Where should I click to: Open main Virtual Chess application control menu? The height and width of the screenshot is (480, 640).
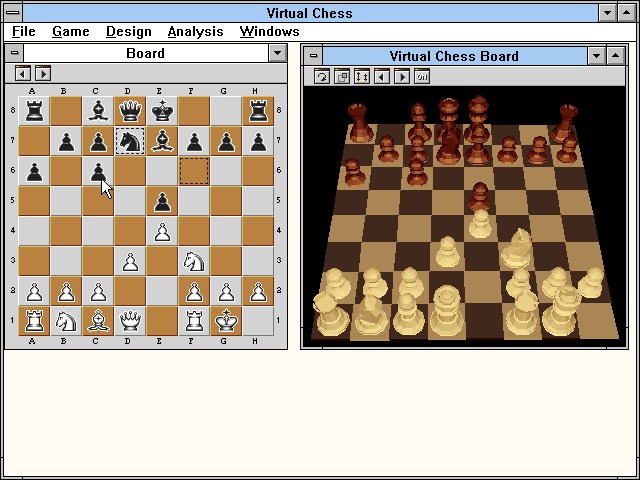coord(11,12)
